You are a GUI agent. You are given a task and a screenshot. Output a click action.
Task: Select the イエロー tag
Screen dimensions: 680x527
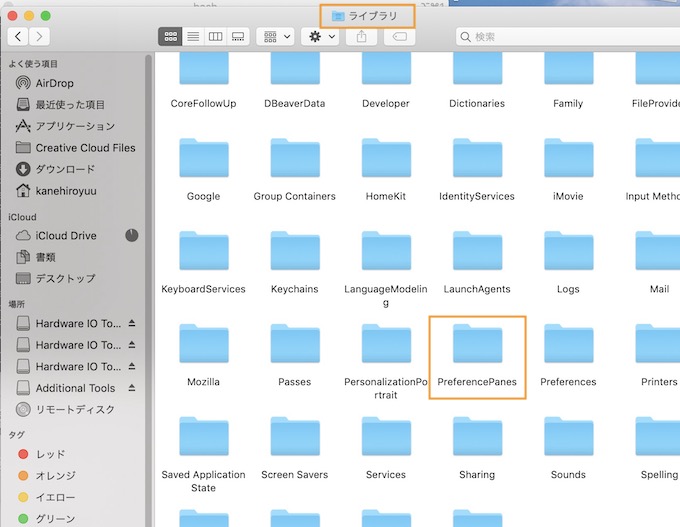pyautogui.click(x=47, y=497)
